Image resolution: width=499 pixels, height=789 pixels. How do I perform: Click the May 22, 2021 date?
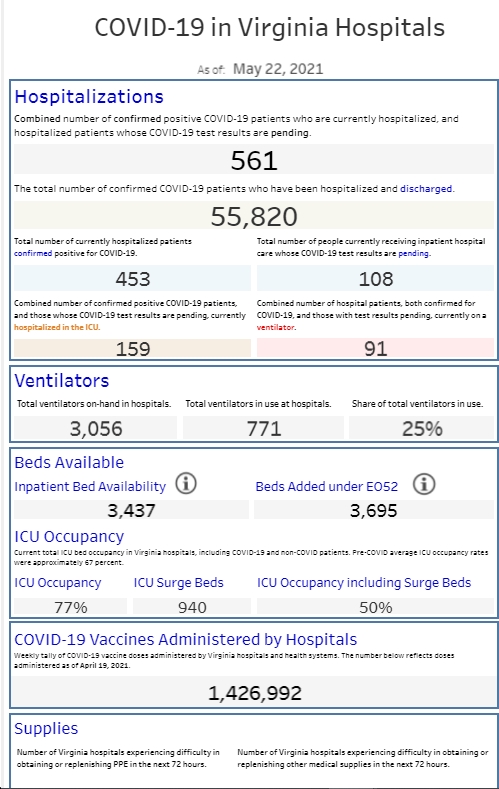pyautogui.click(x=278, y=69)
